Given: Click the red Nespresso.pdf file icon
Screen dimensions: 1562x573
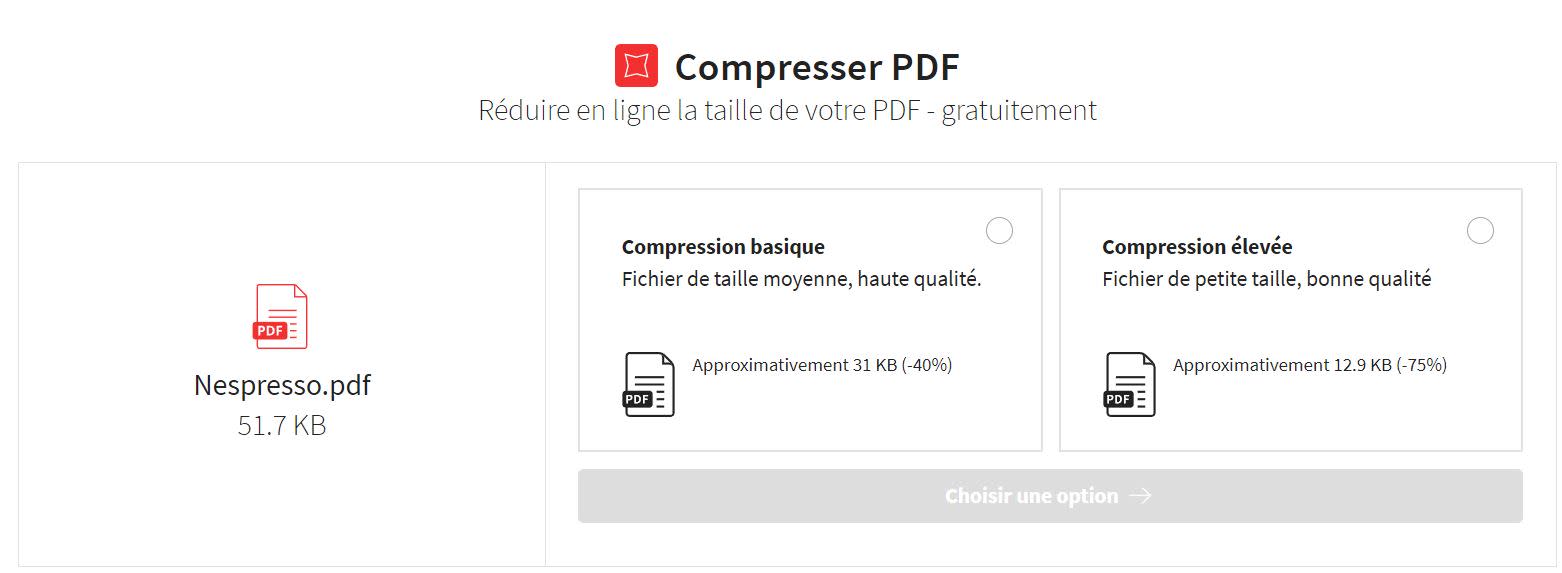Looking at the screenshot, I should [280, 316].
